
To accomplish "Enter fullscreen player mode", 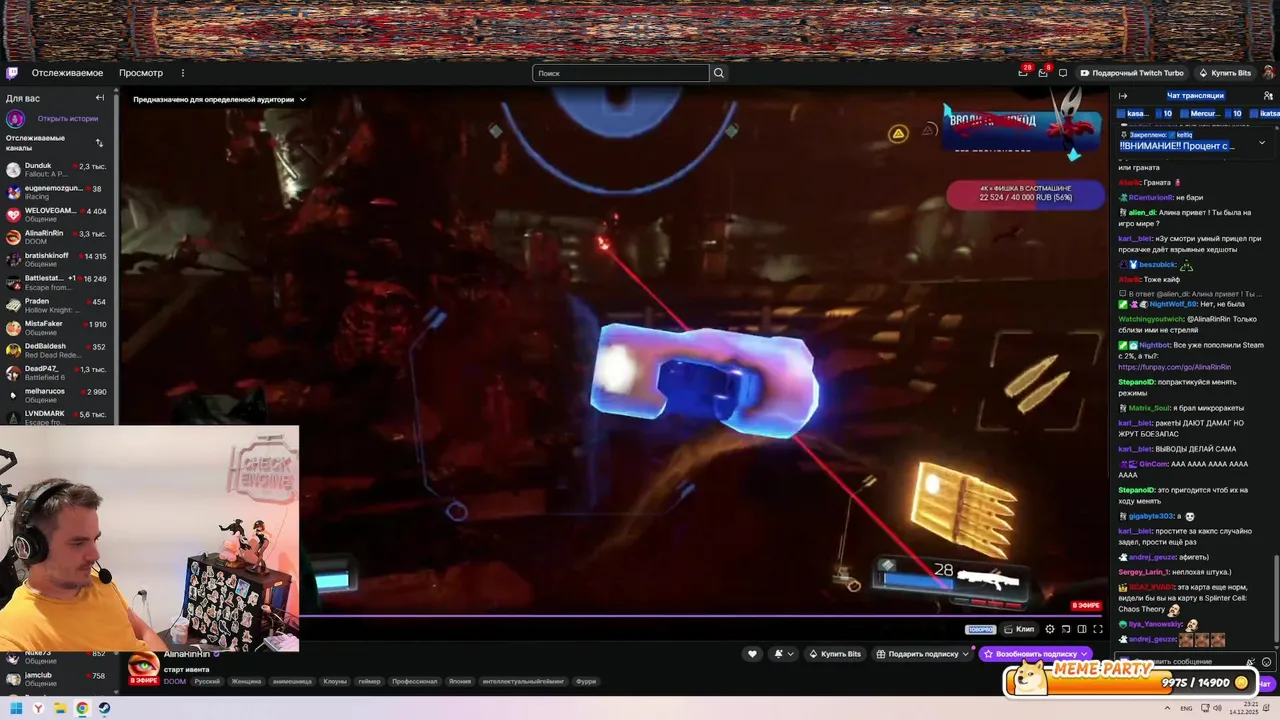I will (1097, 629).
